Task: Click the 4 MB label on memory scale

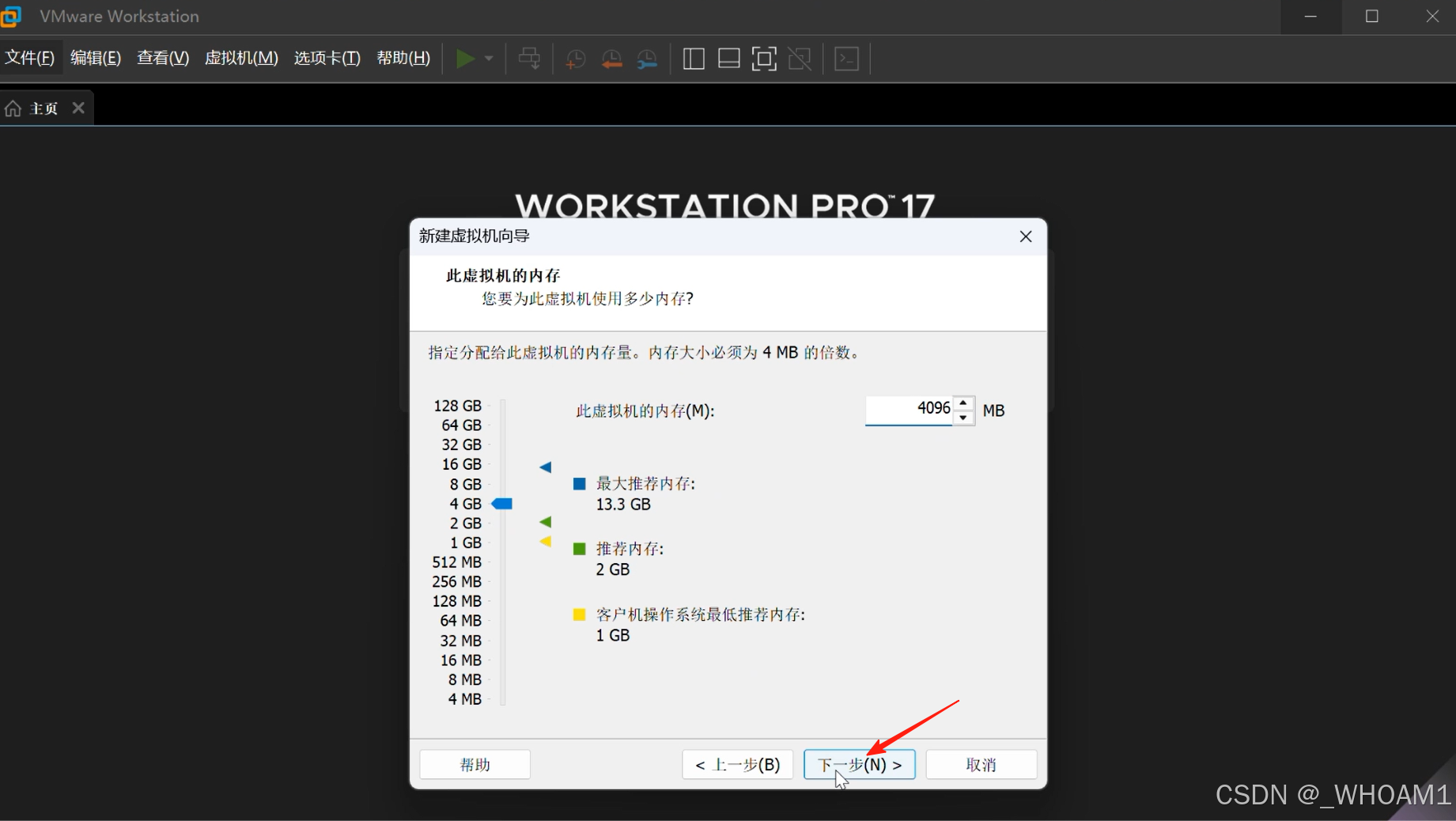Action: pos(464,699)
